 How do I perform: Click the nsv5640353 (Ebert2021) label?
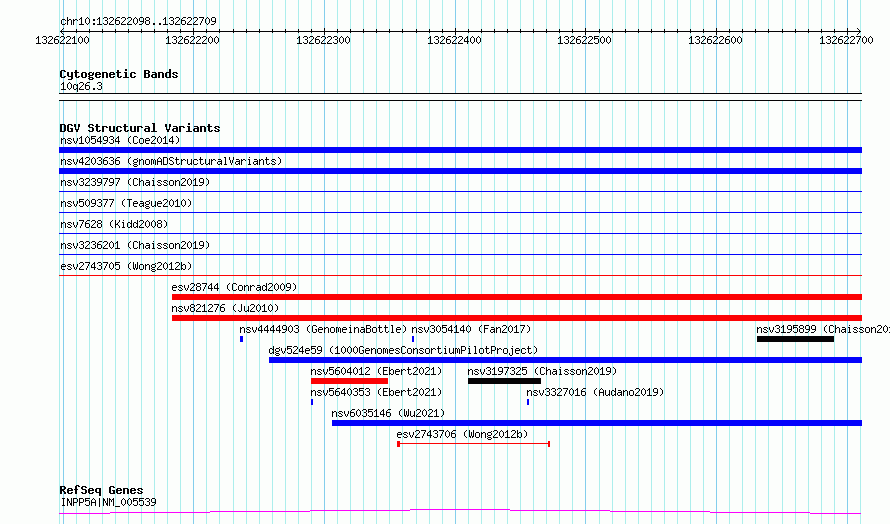coord(376,392)
